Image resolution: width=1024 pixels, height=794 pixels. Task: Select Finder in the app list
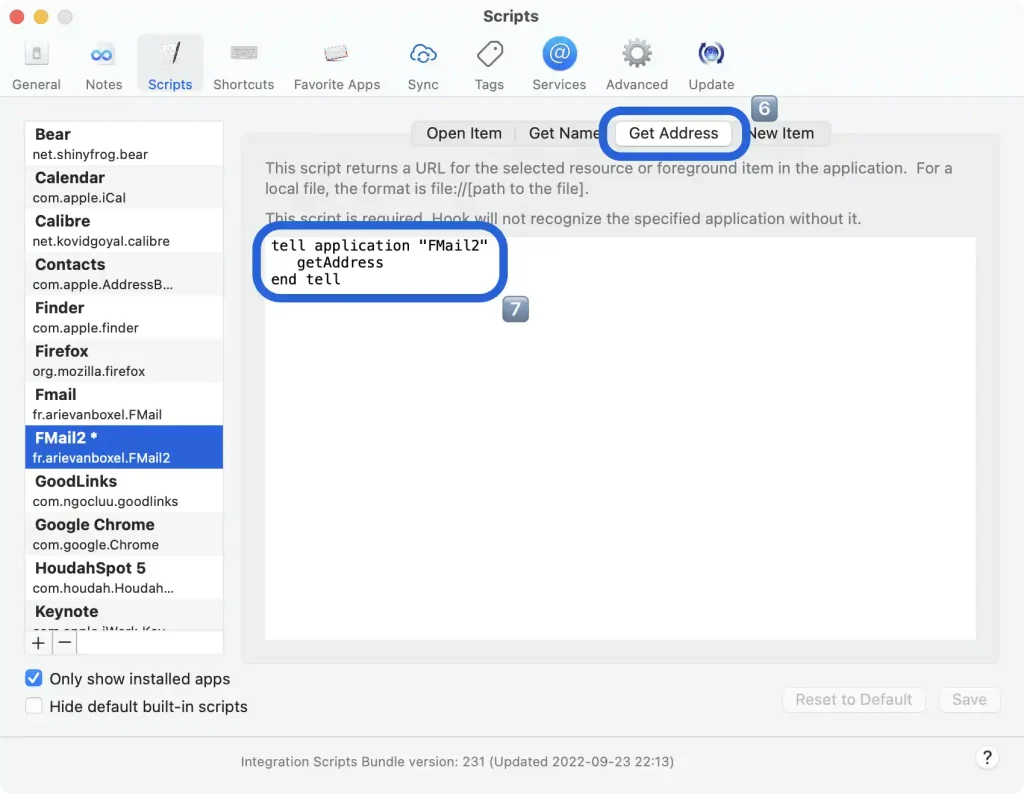click(x=124, y=317)
